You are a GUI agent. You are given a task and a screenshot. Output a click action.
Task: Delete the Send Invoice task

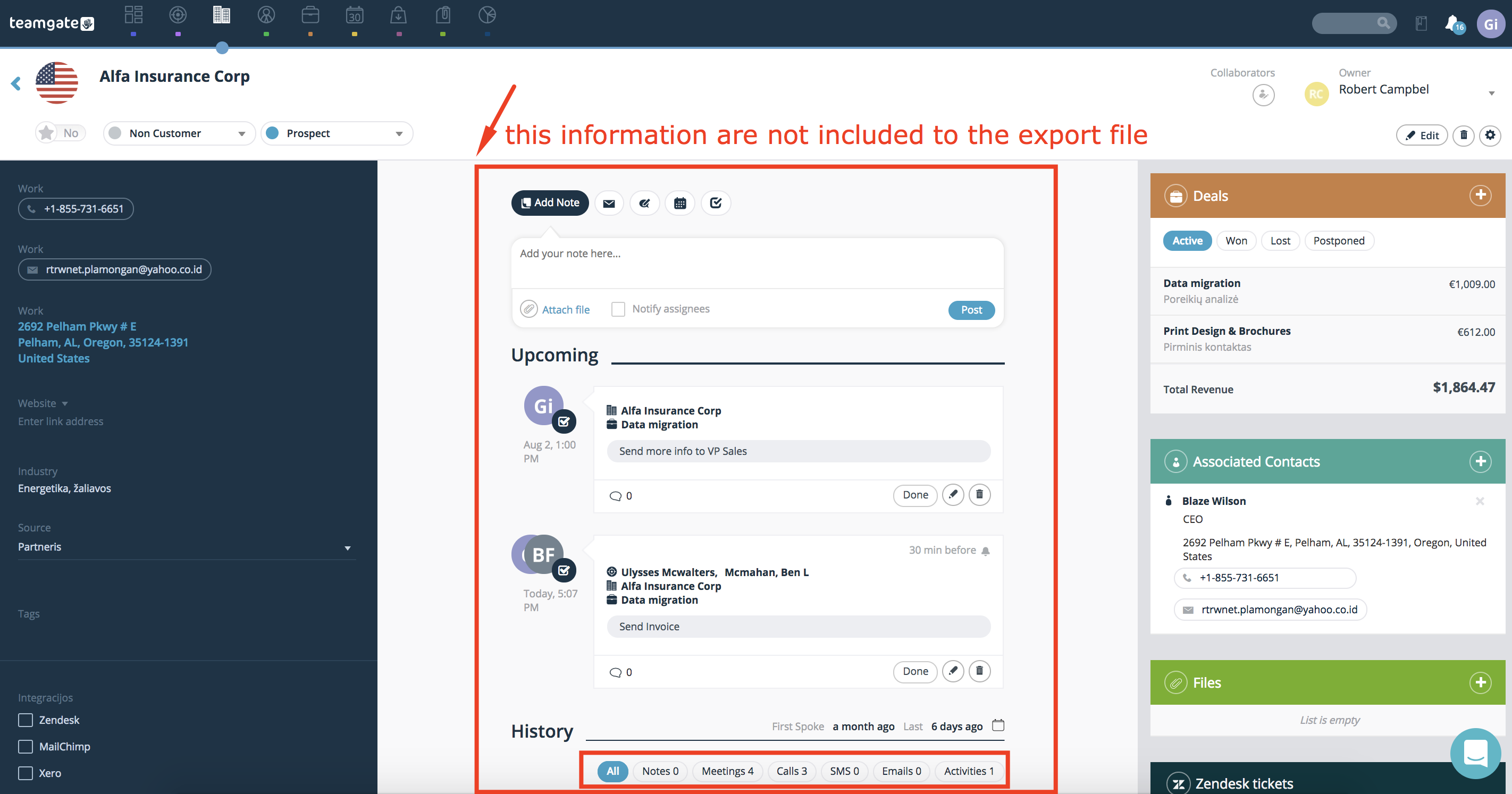(979, 671)
